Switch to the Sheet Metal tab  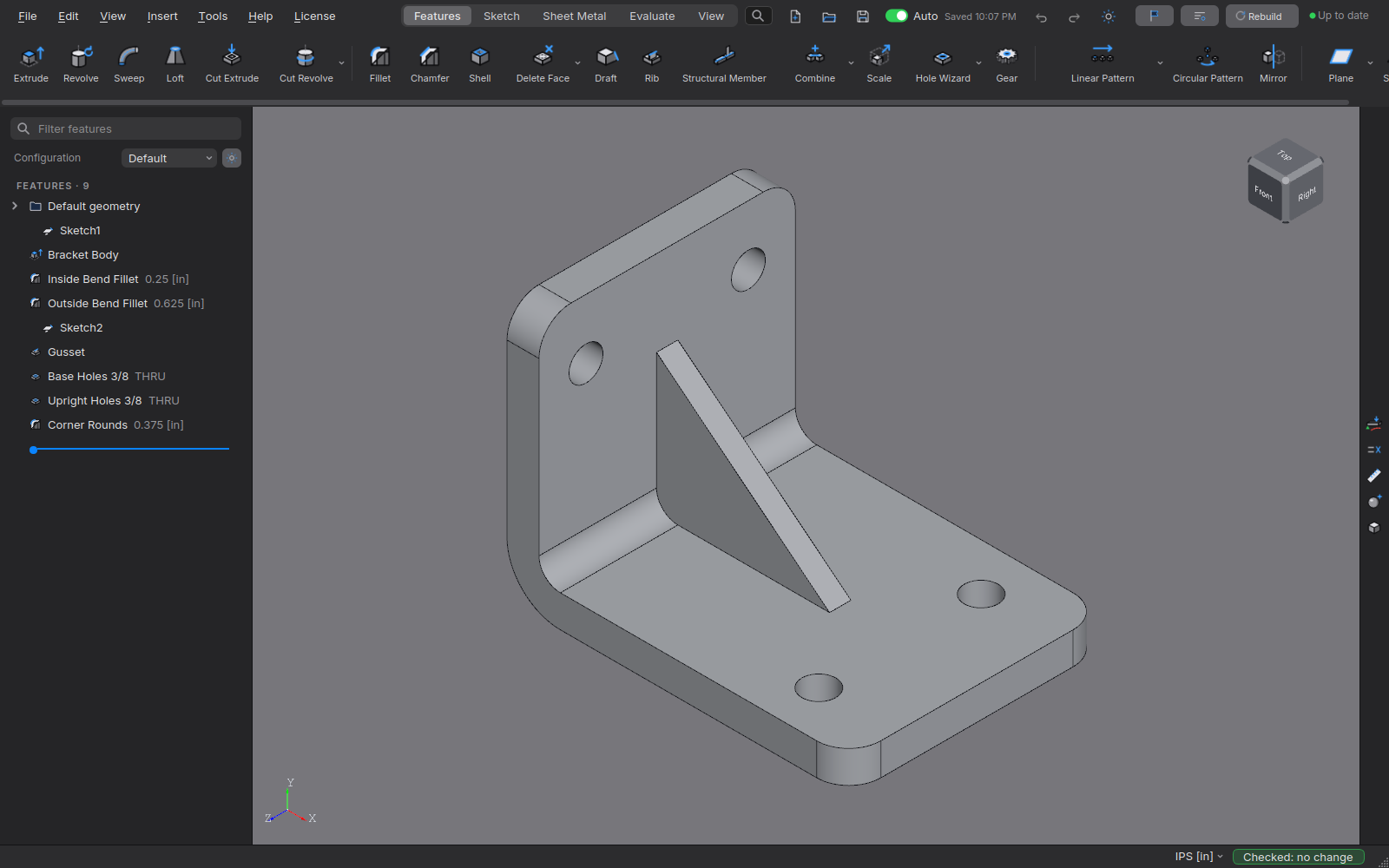[575, 16]
